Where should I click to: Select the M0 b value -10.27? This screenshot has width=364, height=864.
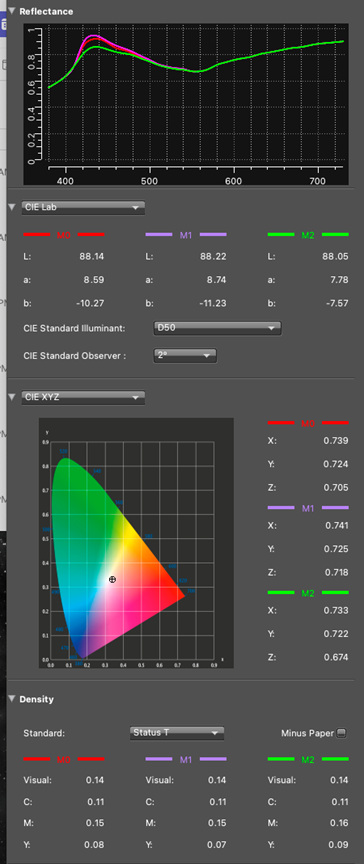point(91,303)
